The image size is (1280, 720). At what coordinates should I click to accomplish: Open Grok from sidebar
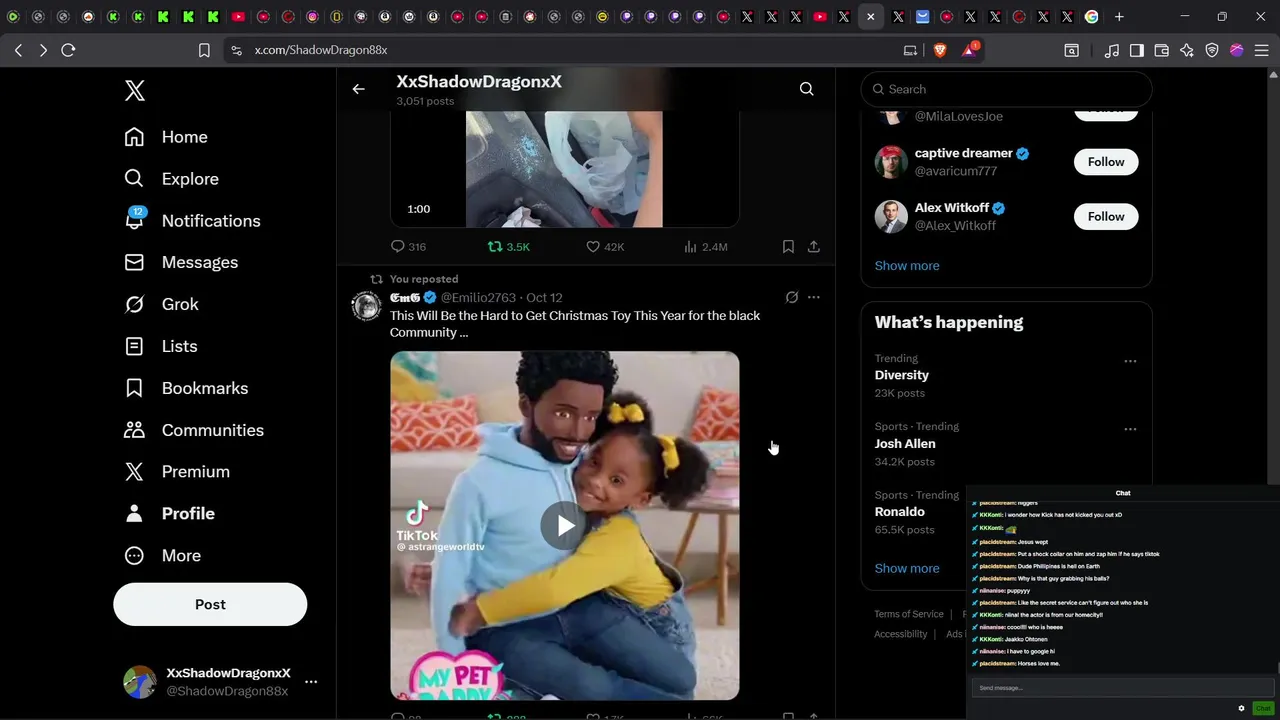coord(161,304)
